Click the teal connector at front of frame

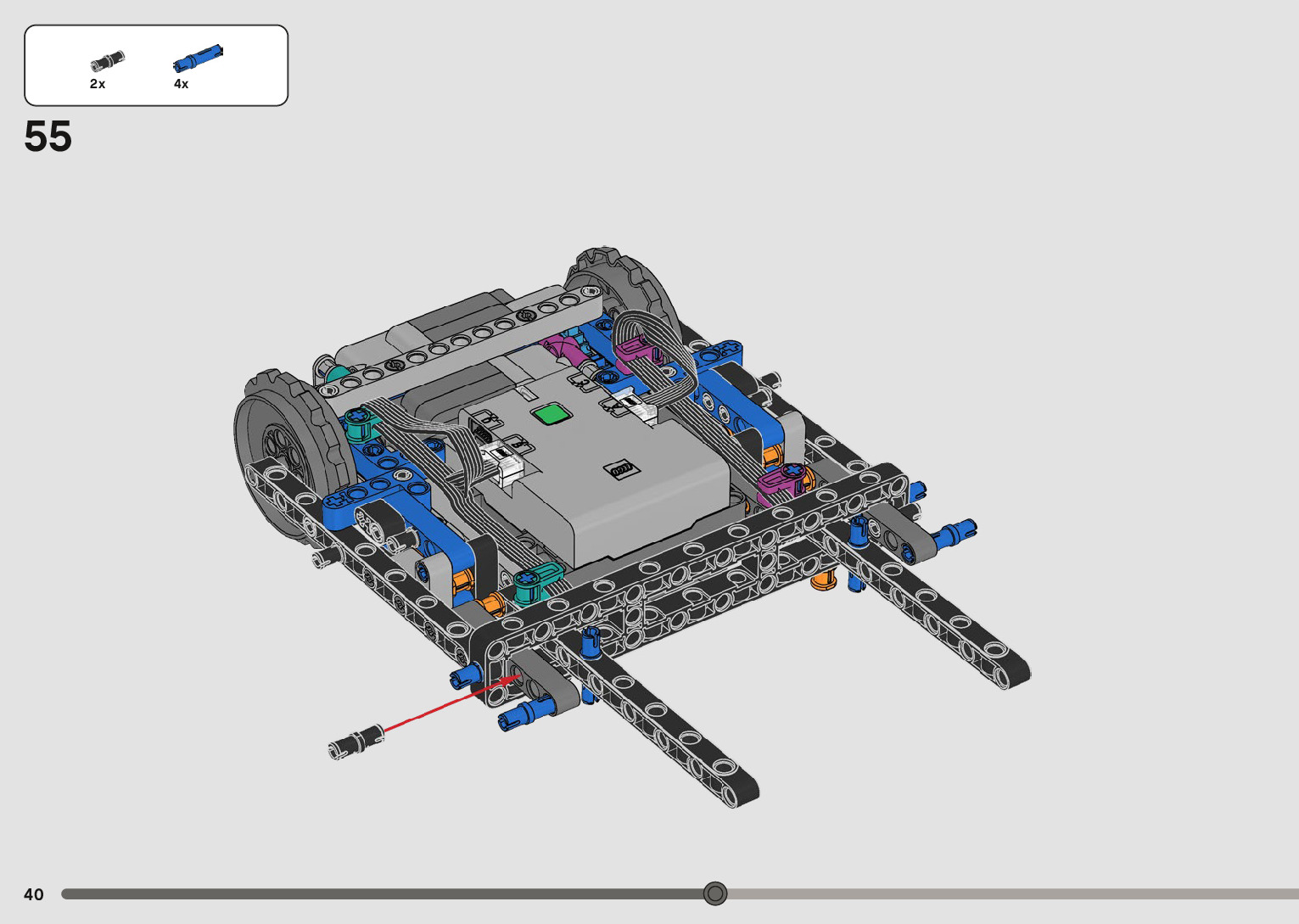(536, 582)
